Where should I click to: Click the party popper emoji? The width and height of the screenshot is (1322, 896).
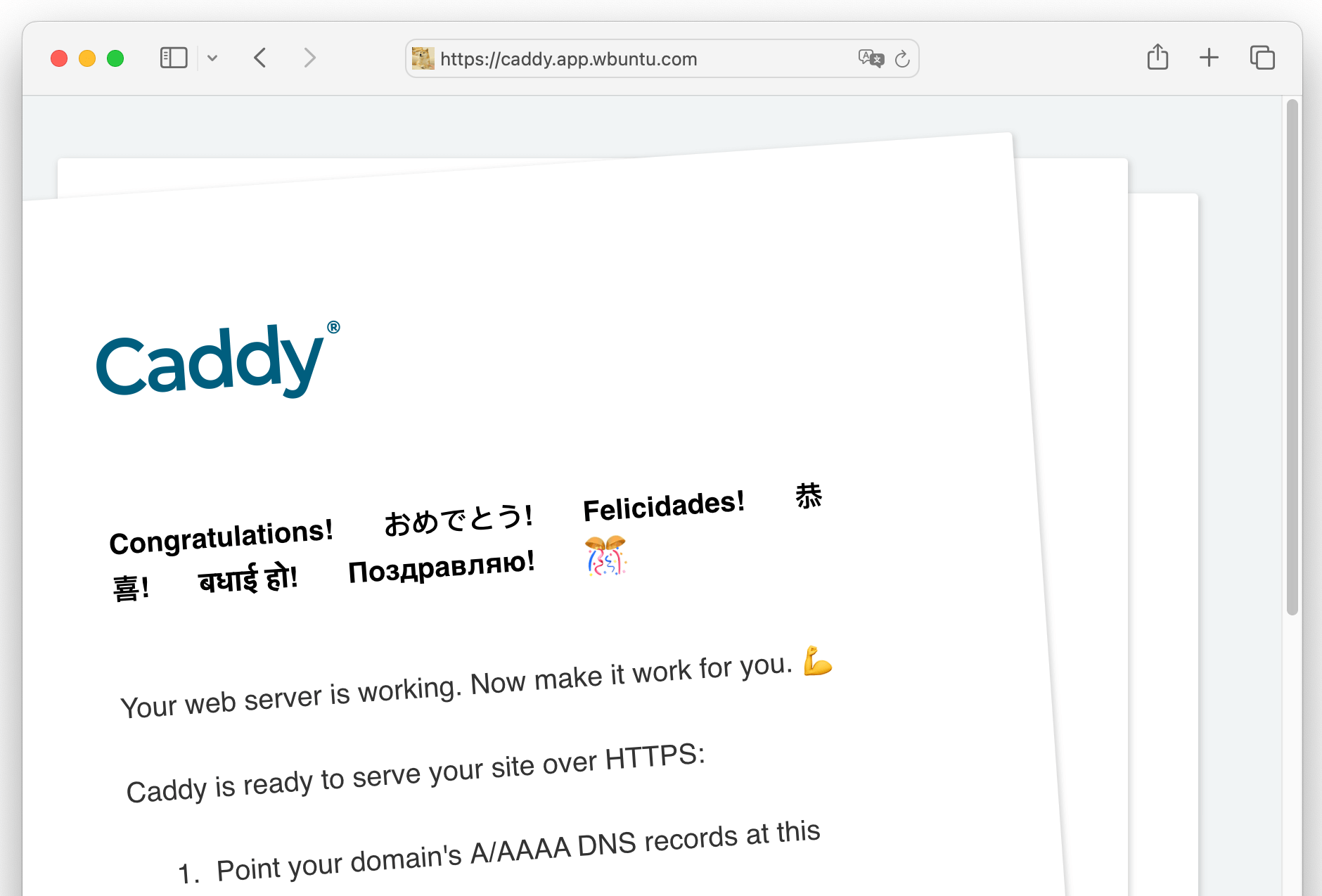tap(605, 556)
